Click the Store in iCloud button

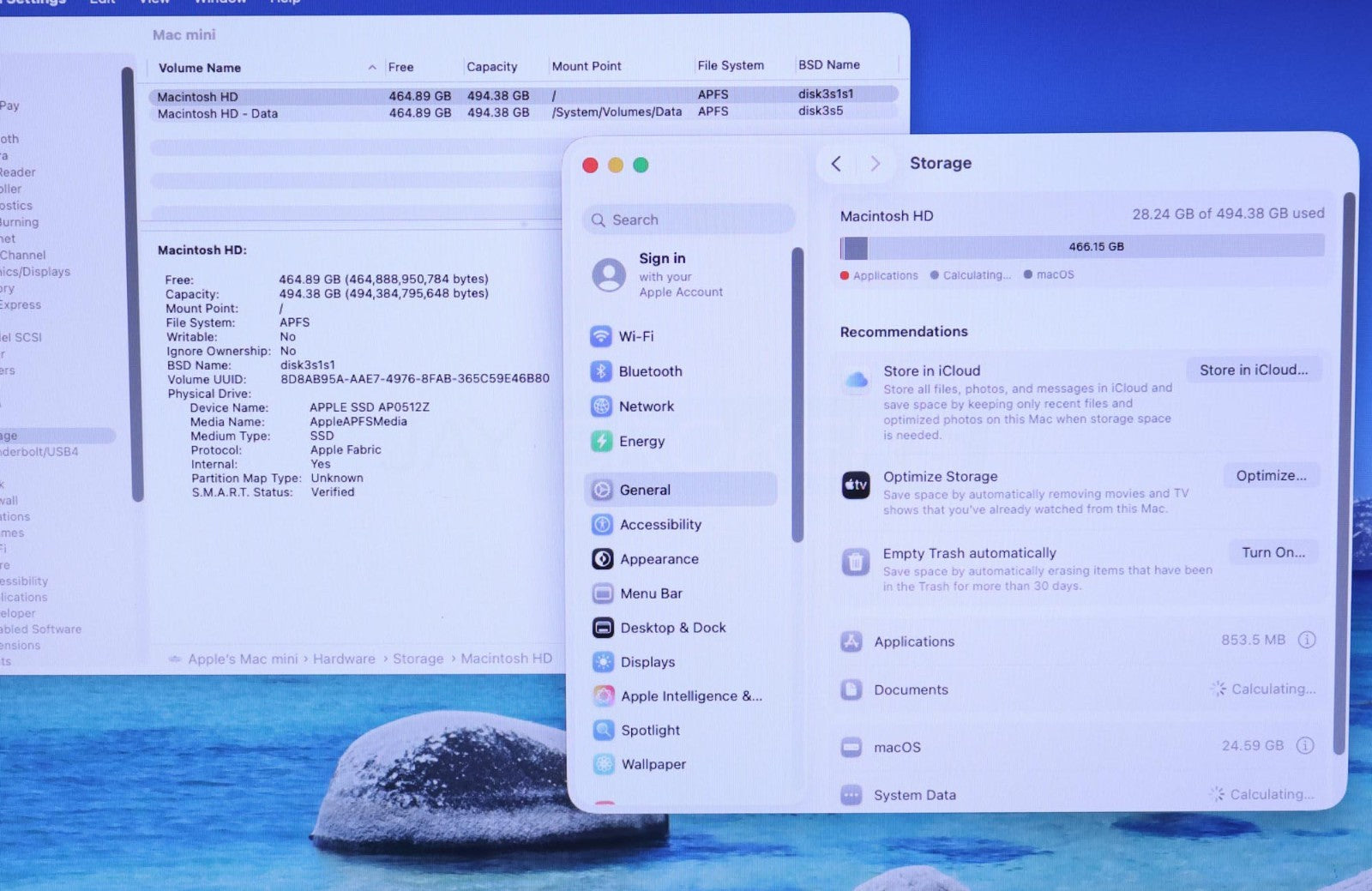point(1253,370)
